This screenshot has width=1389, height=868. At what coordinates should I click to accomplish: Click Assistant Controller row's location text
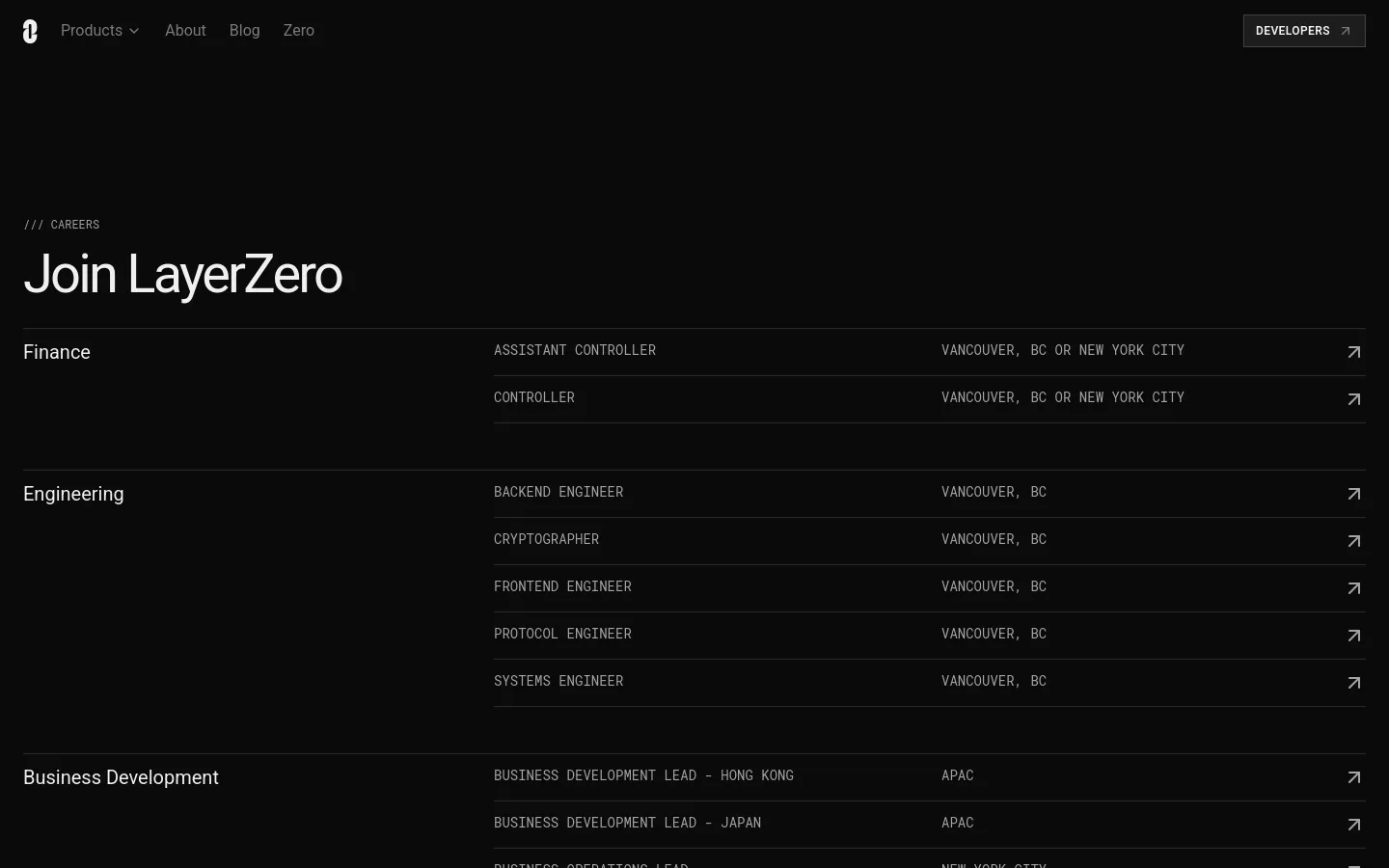click(x=1063, y=350)
